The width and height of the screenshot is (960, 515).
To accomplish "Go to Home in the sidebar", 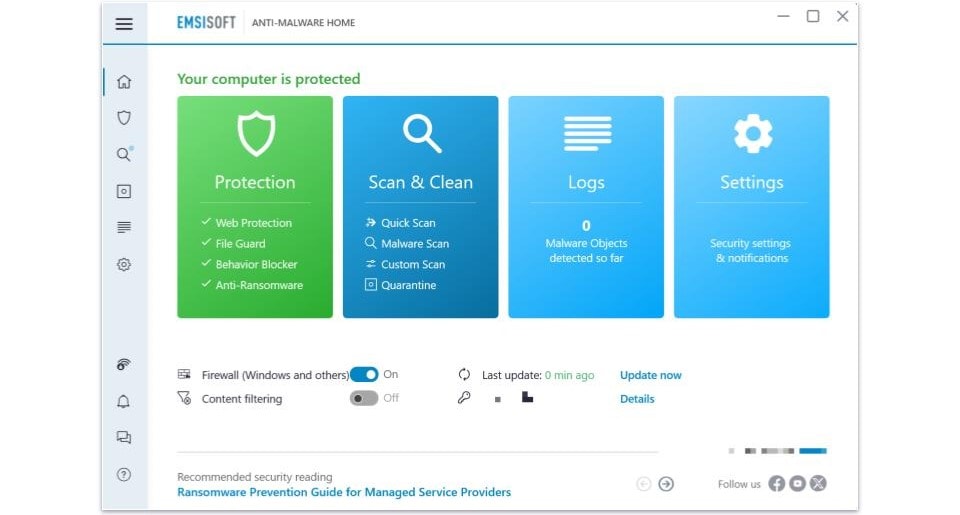I will (x=124, y=81).
